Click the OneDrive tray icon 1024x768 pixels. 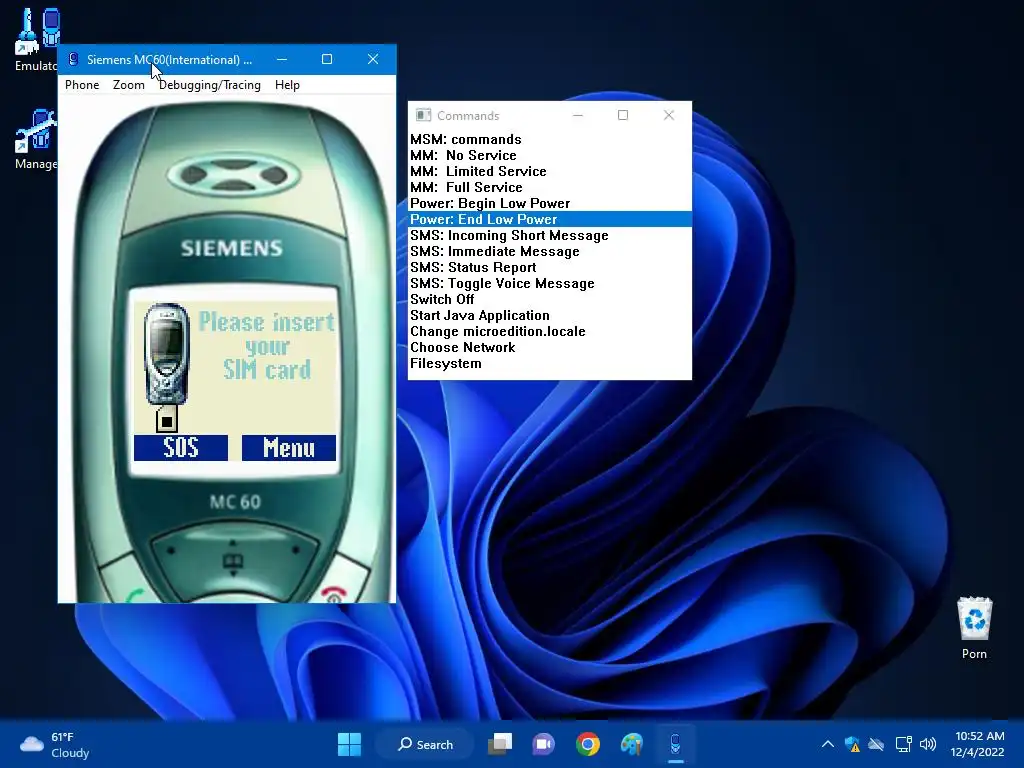[876, 744]
